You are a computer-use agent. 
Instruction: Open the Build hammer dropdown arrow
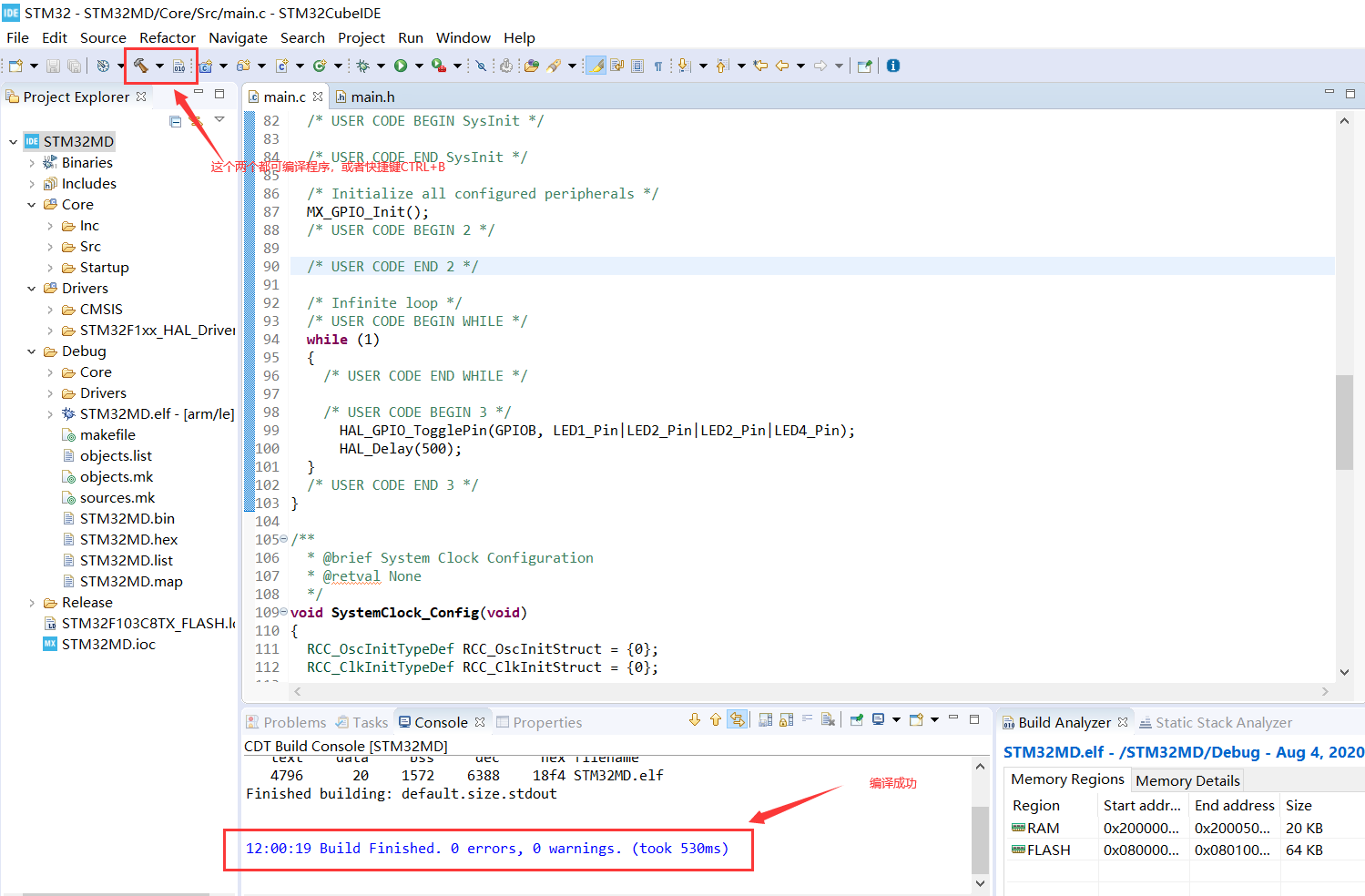click(x=159, y=66)
